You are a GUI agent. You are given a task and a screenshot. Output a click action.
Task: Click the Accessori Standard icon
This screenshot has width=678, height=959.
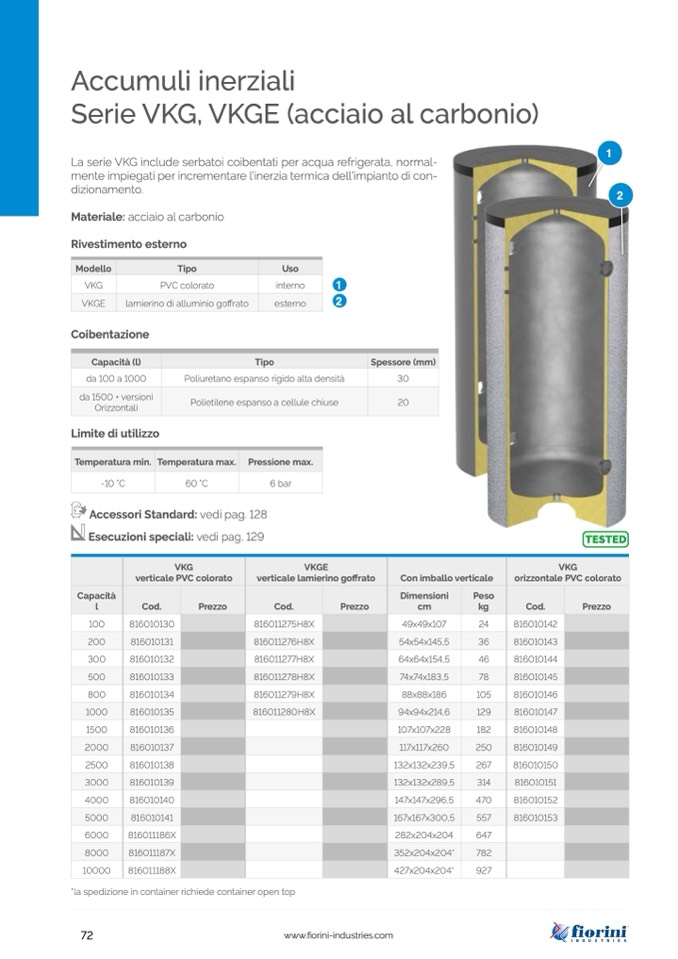pos(79,511)
